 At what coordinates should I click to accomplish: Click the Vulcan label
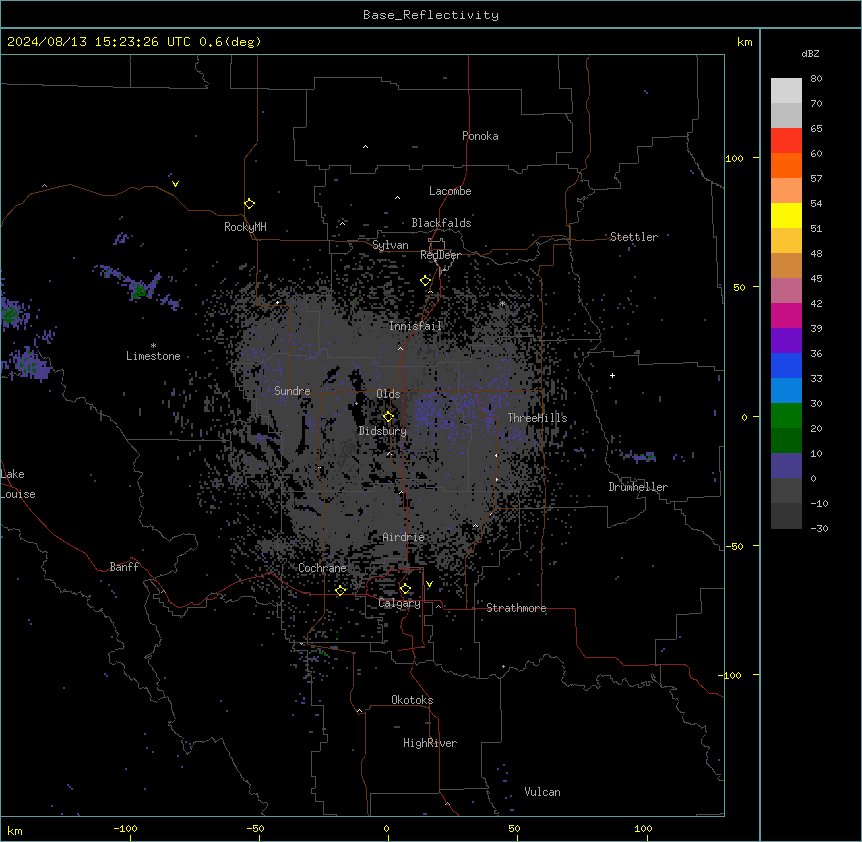543,792
